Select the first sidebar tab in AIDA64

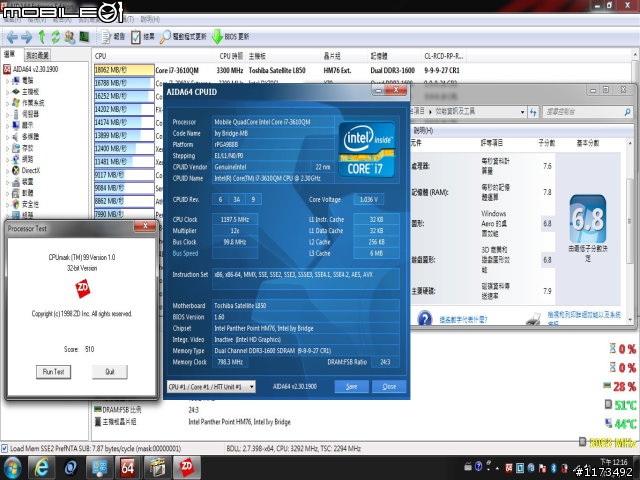click(10, 54)
